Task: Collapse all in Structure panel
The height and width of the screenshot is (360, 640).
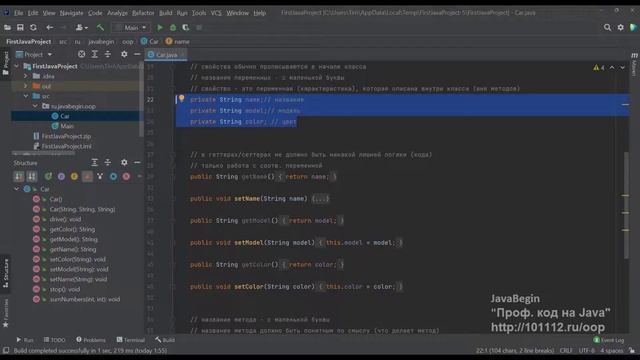Action: pos(108,162)
